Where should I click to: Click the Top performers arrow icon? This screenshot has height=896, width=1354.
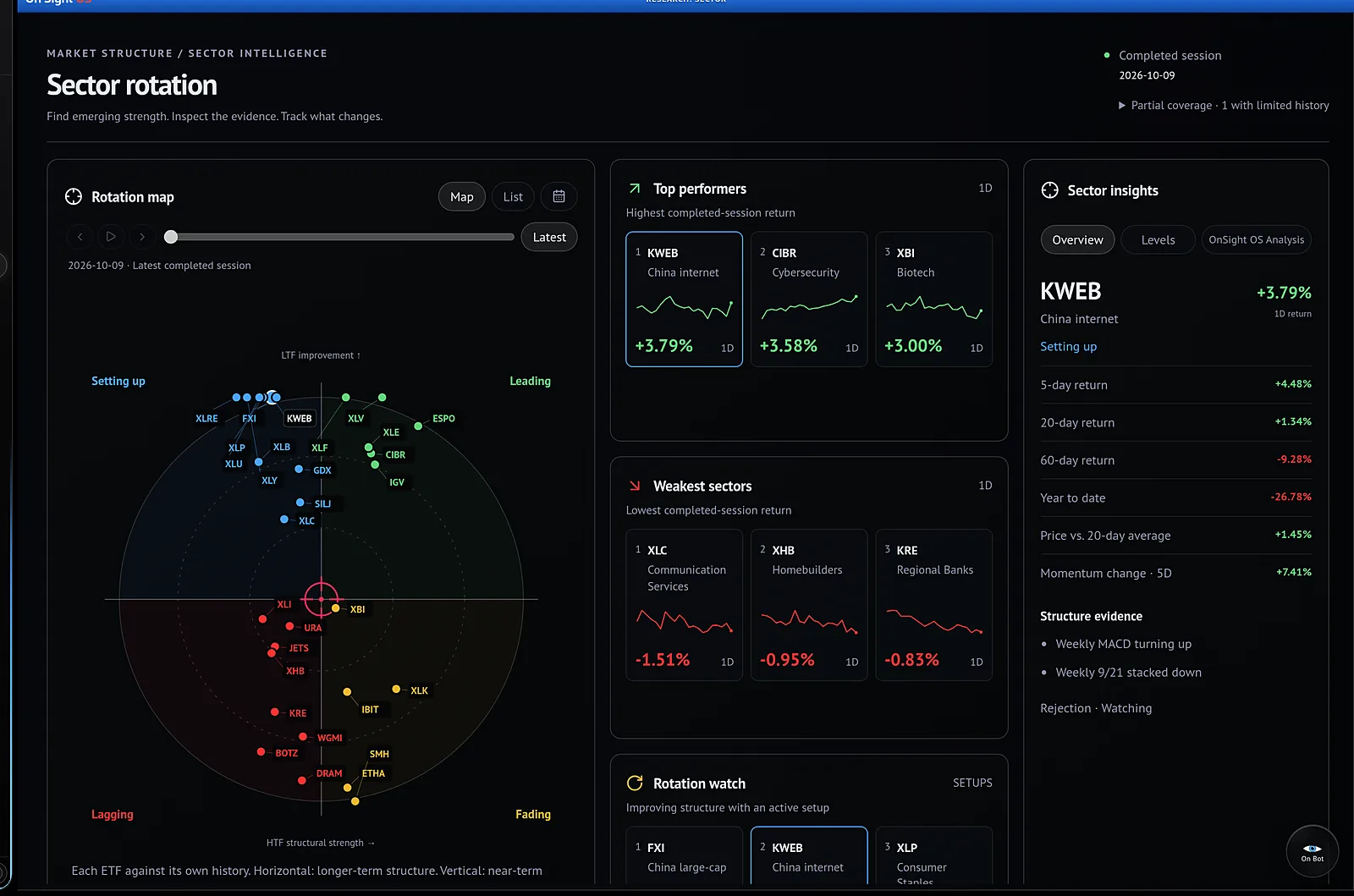pos(635,189)
